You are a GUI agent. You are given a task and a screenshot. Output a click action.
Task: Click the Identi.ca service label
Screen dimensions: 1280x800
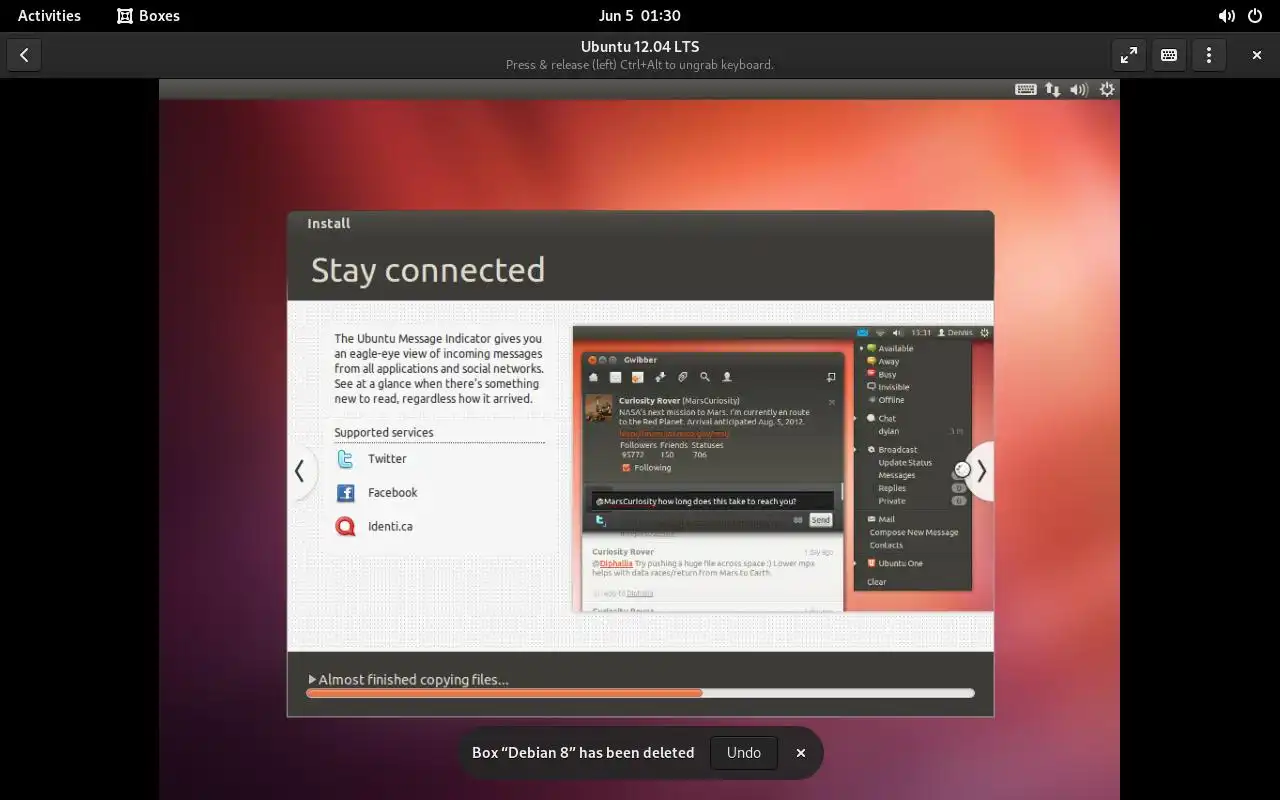(x=390, y=526)
